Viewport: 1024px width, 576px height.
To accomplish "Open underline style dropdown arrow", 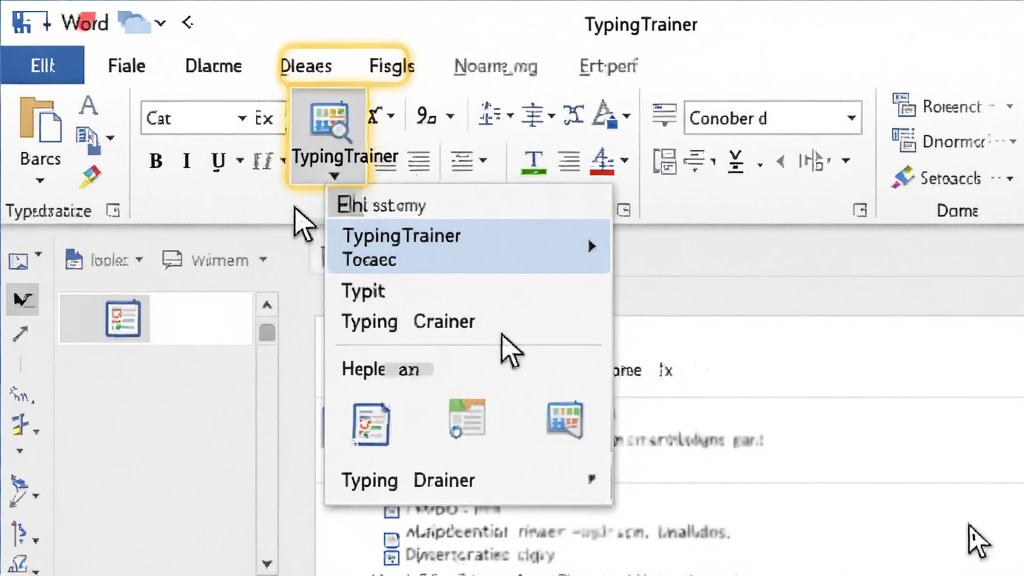I will 240,161.
